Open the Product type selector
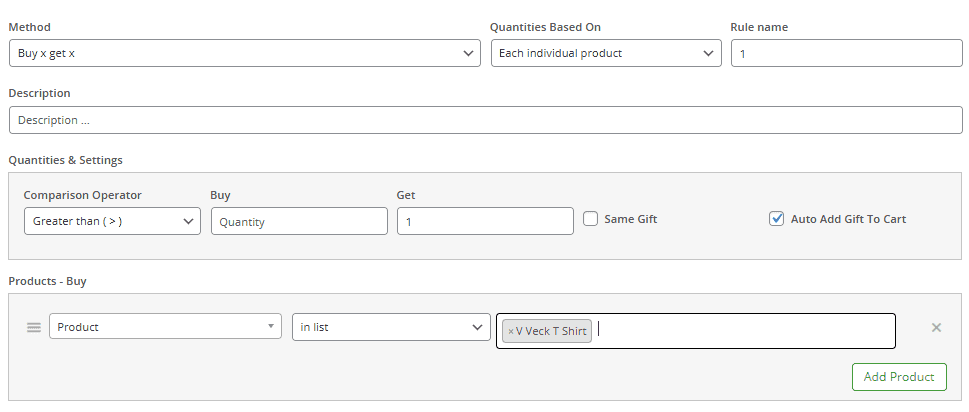Image resolution: width=969 pixels, height=412 pixels. (165, 327)
